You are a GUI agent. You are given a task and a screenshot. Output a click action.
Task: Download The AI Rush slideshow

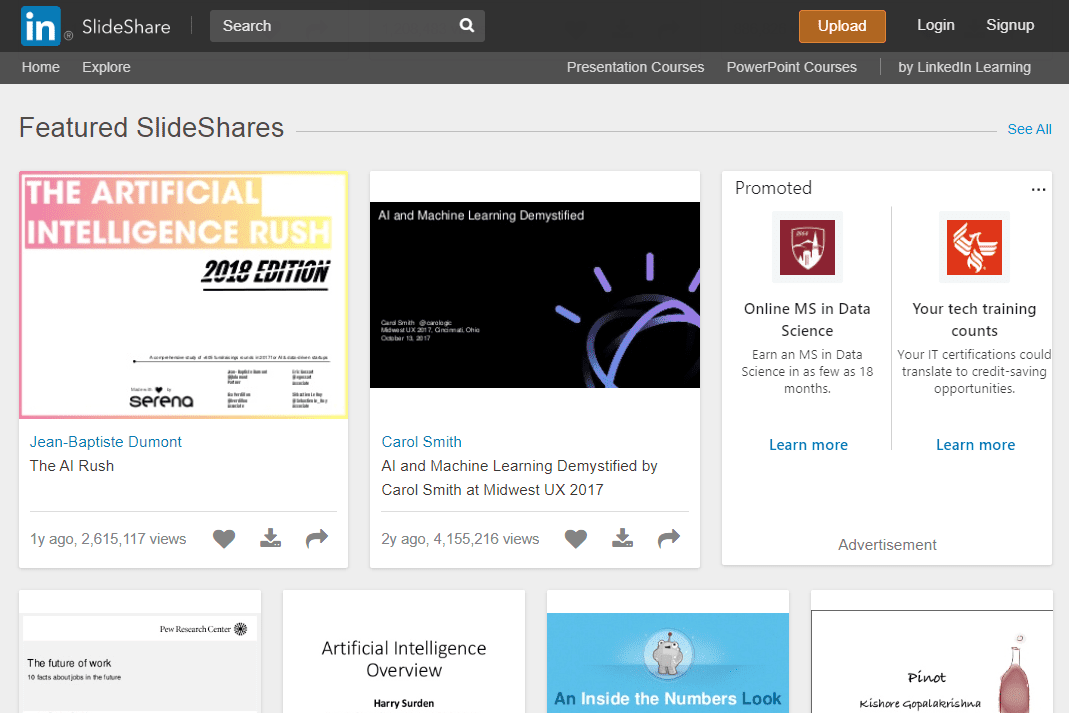(270, 539)
